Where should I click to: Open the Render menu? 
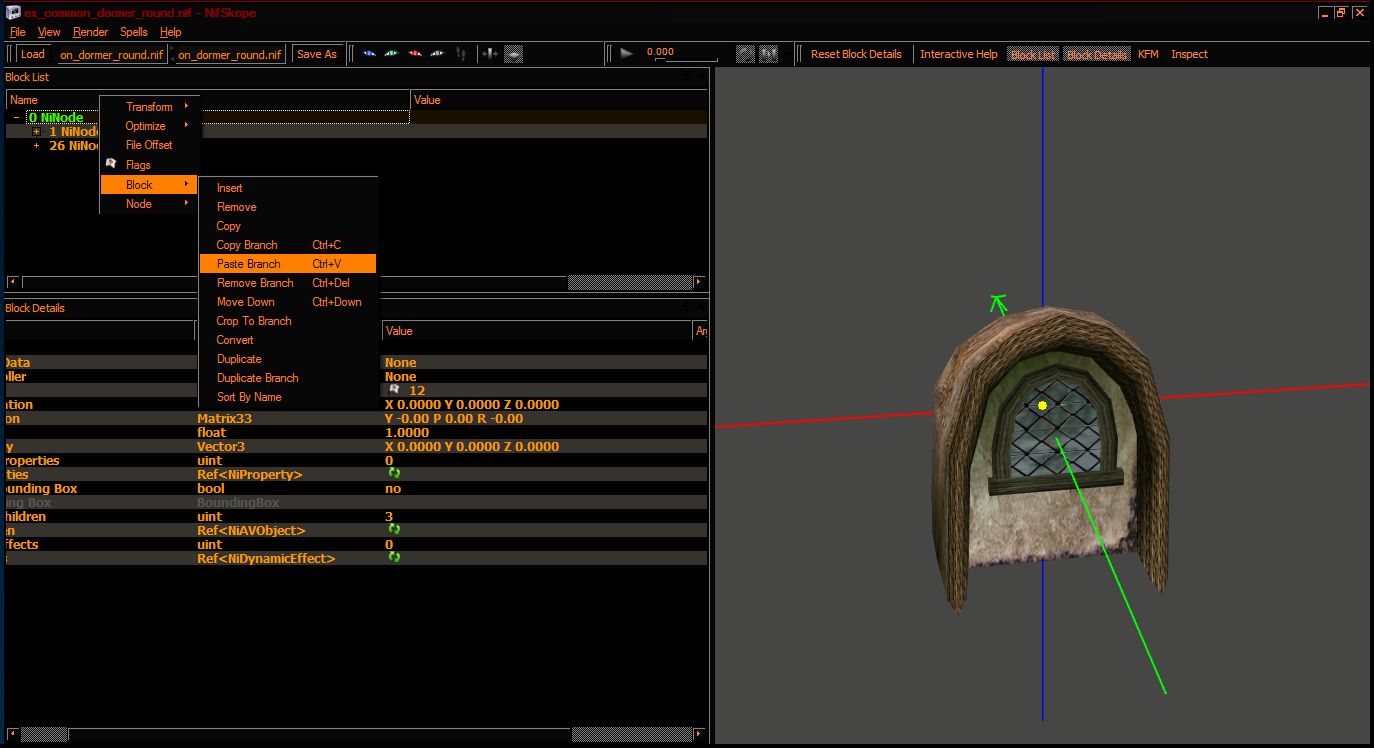click(x=91, y=32)
